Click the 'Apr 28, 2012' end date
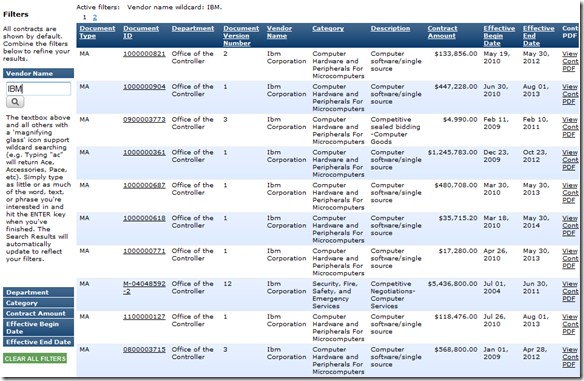This screenshot has width=584, height=381. click(x=534, y=353)
